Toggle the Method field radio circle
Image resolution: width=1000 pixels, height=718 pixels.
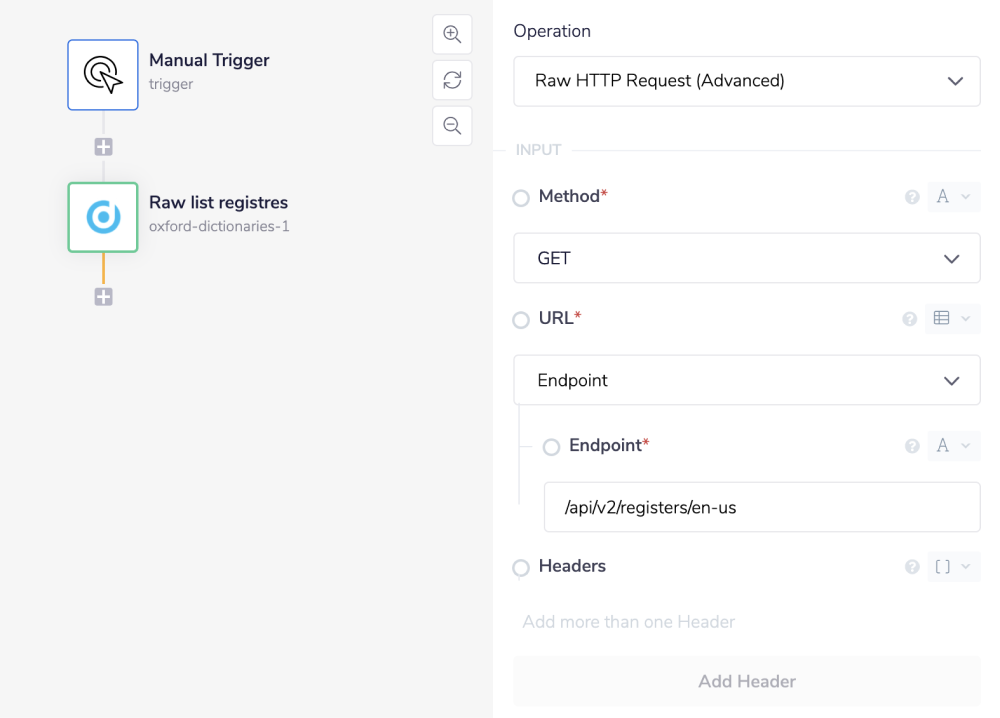521,198
